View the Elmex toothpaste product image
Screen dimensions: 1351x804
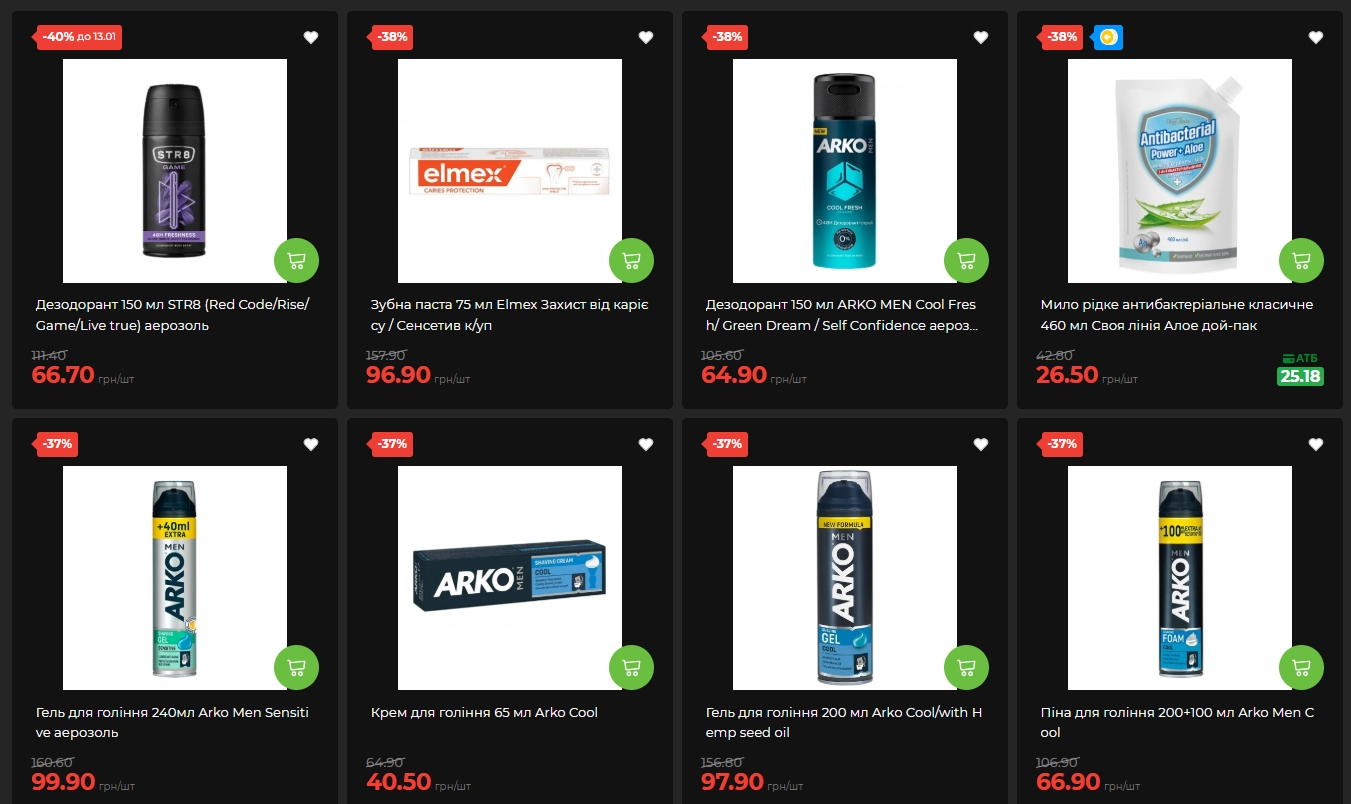pyautogui.click(x=510, y=171)
